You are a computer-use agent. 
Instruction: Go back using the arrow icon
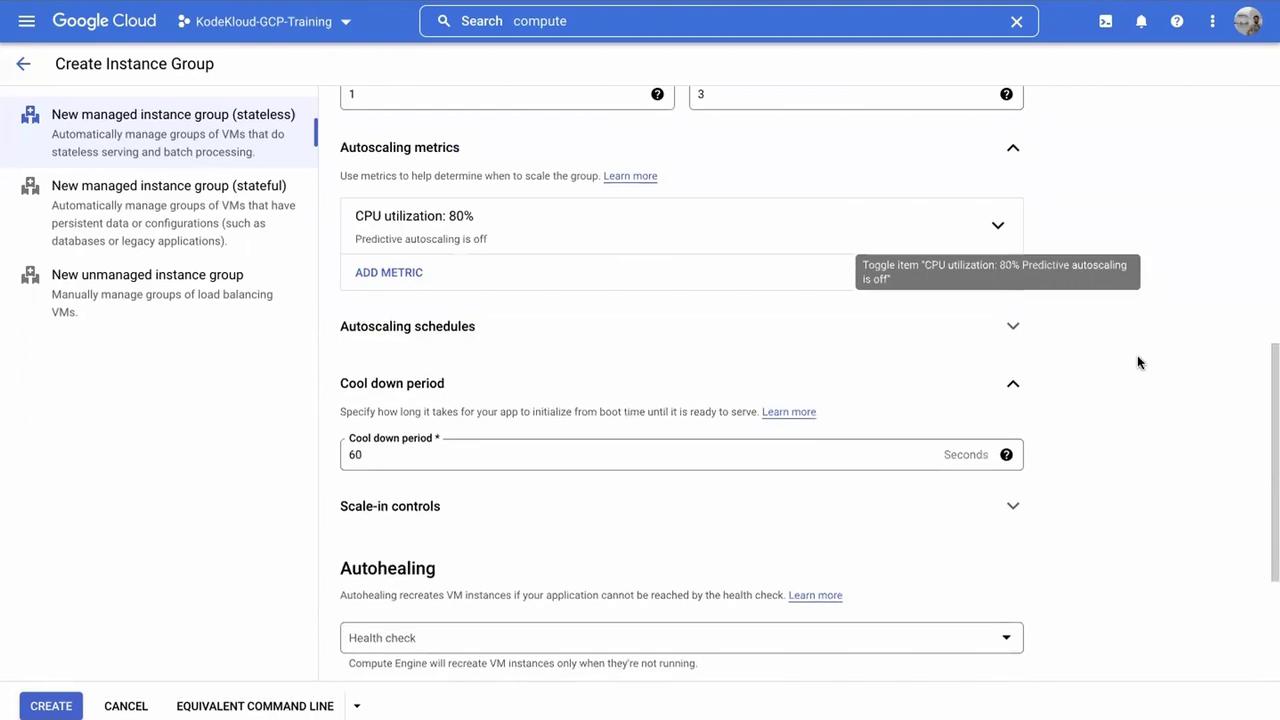[23, 64]
